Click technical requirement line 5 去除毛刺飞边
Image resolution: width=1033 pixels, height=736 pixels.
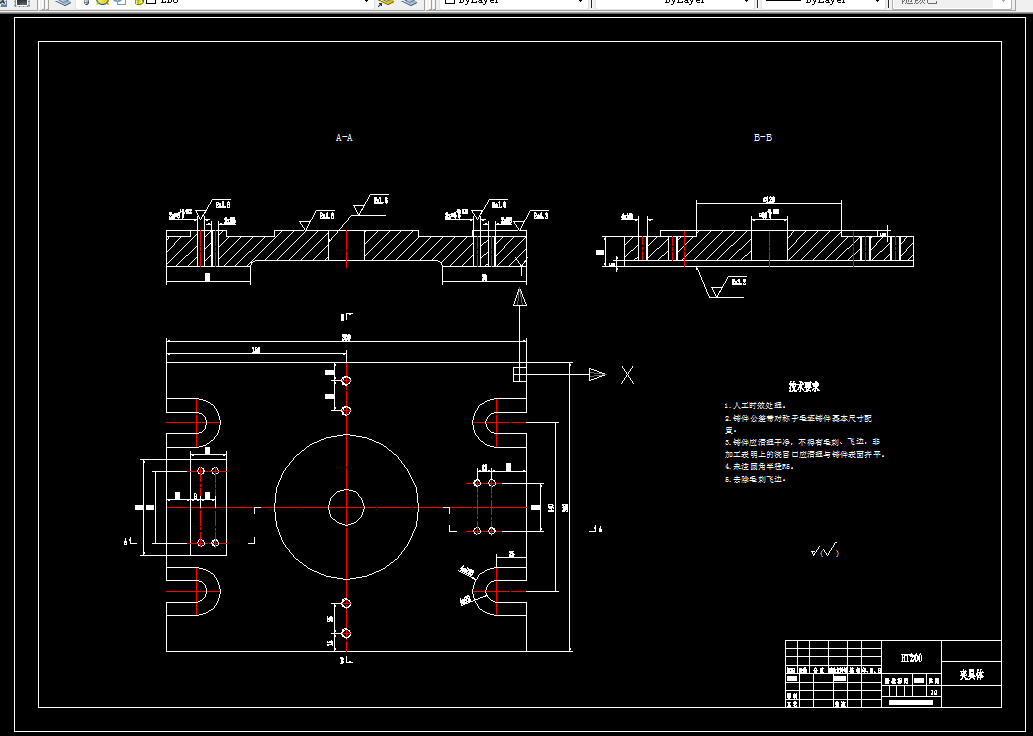[x=755, y=480]
